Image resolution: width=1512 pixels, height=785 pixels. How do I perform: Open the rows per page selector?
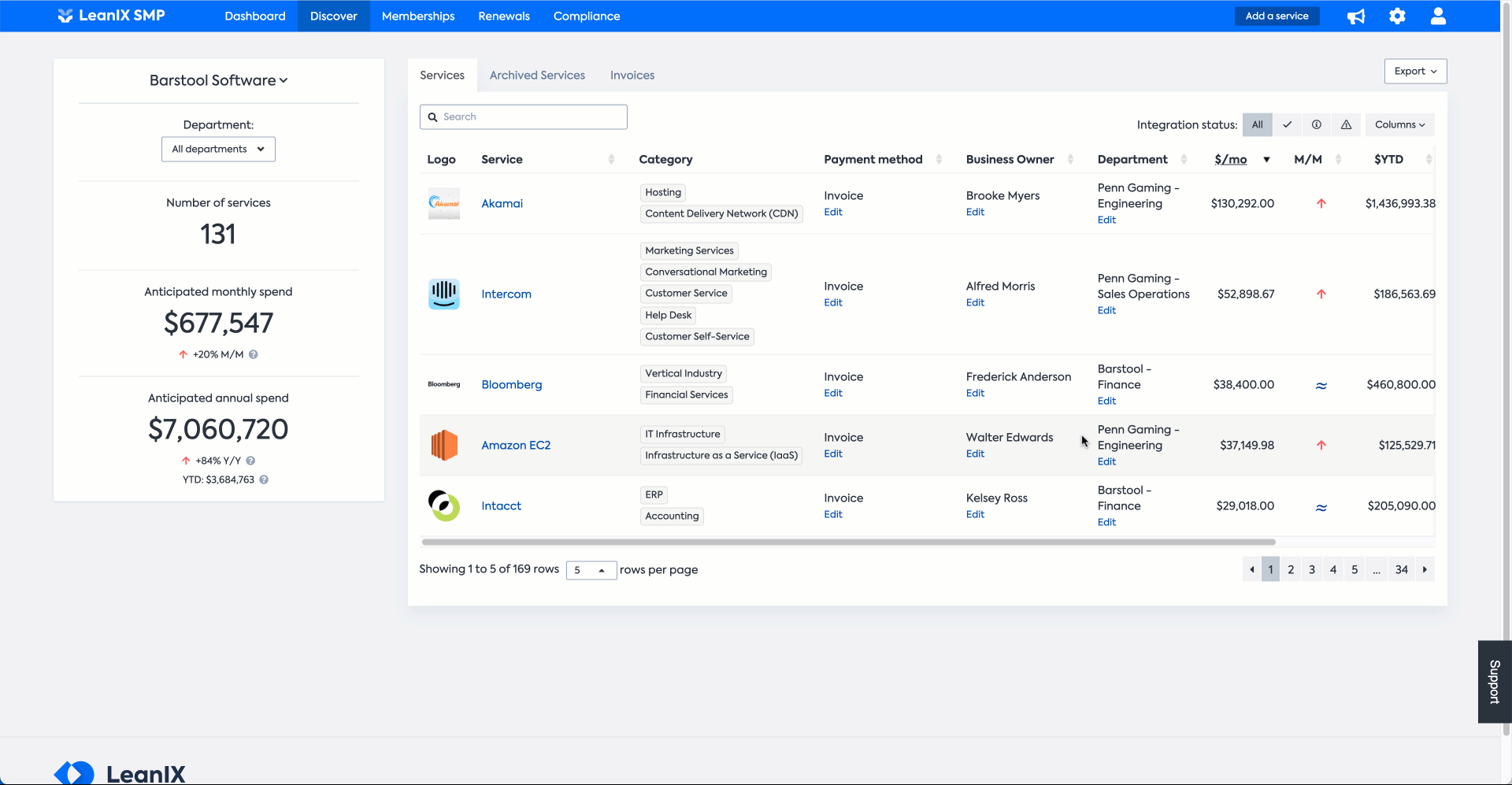591,570
